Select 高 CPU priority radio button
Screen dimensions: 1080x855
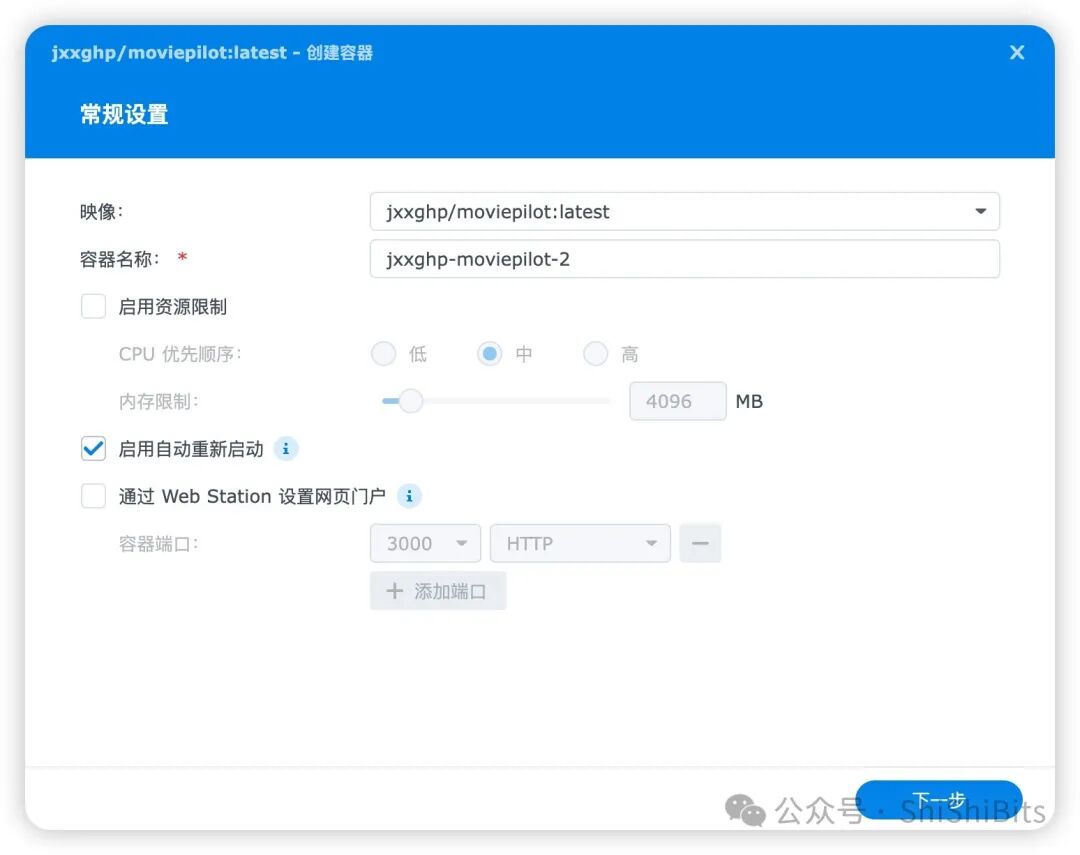tap(596, 353)
